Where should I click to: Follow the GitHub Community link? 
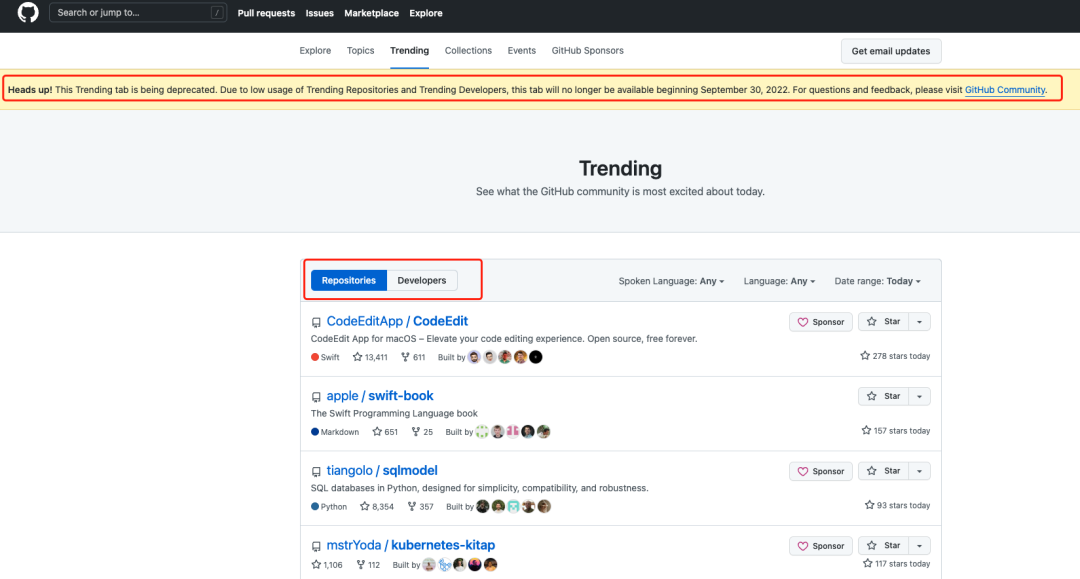pos(1005,90)
